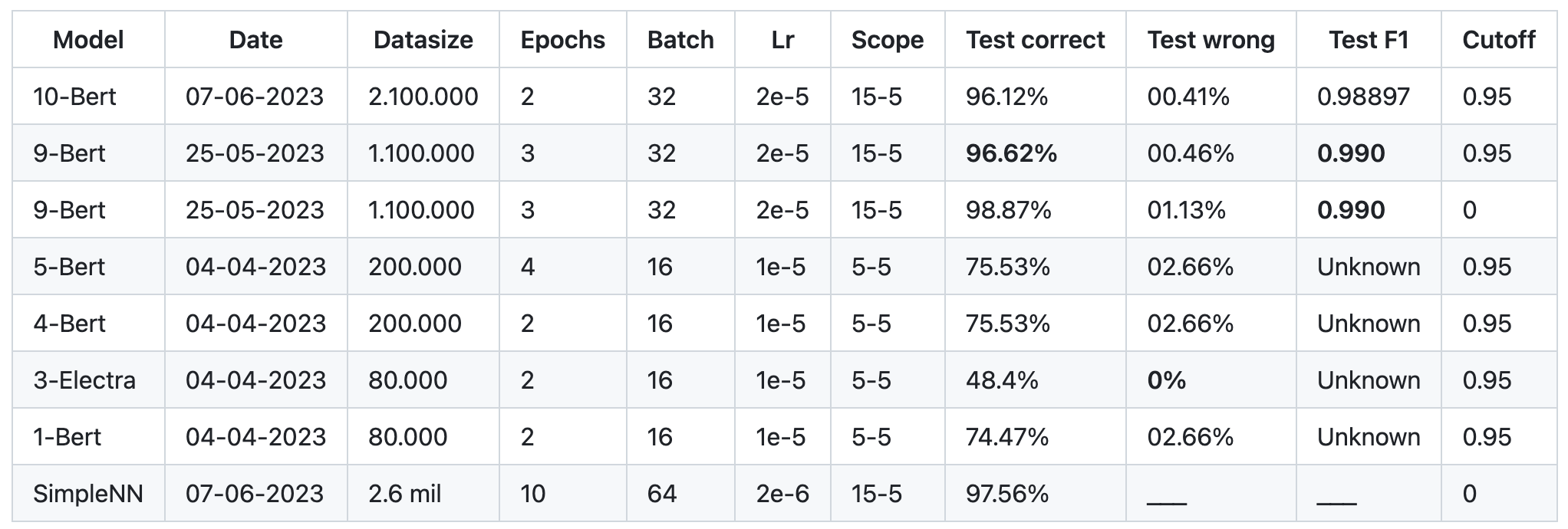Select the Test correct column header
The image size is (1568, 529).
(x=1035, y=40)
